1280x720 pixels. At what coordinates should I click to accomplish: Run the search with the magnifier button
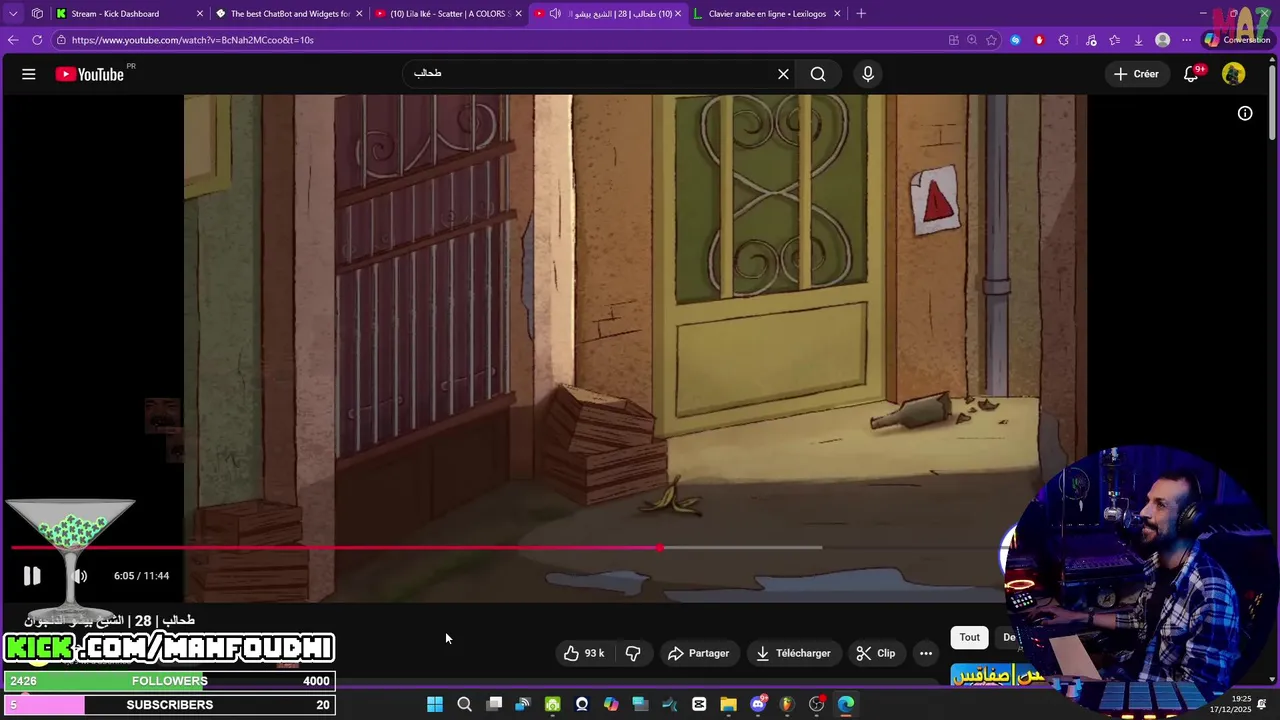point(818,74)
